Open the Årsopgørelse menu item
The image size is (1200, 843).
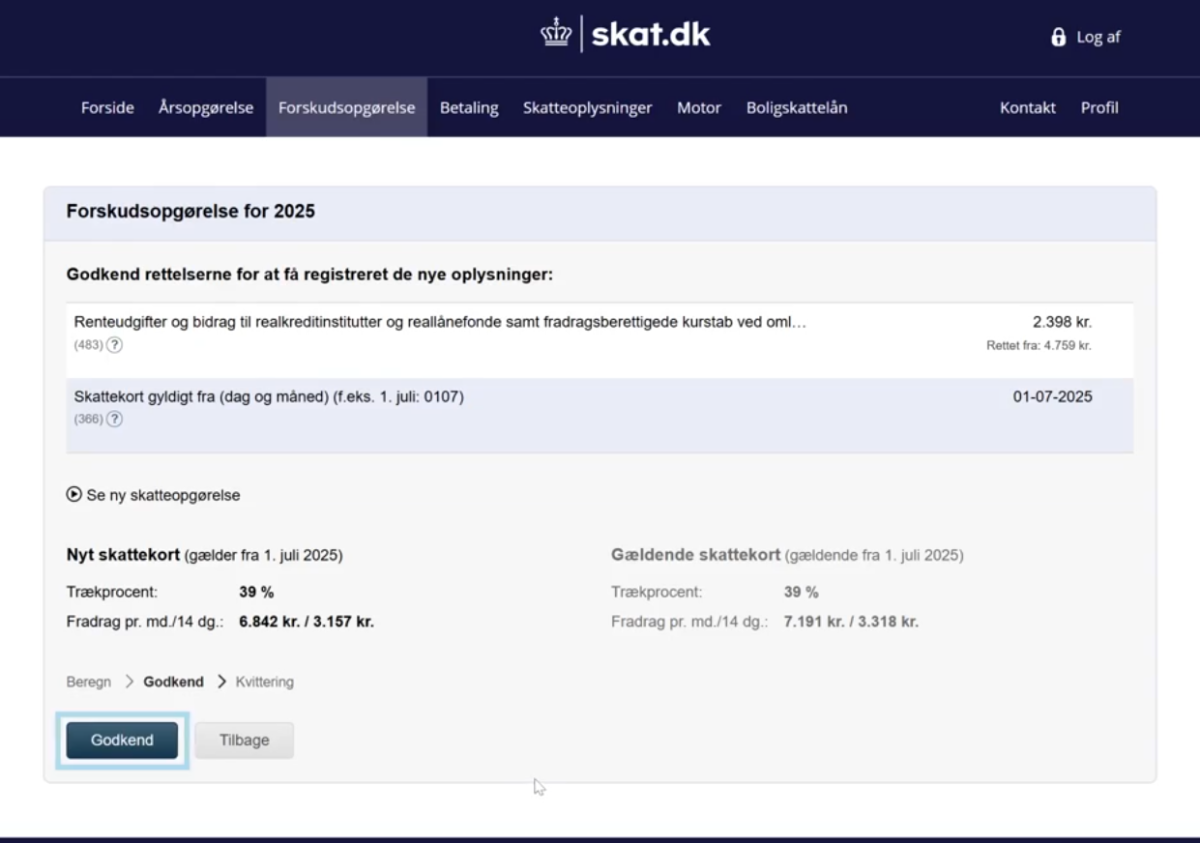click(x=206, y=107)
